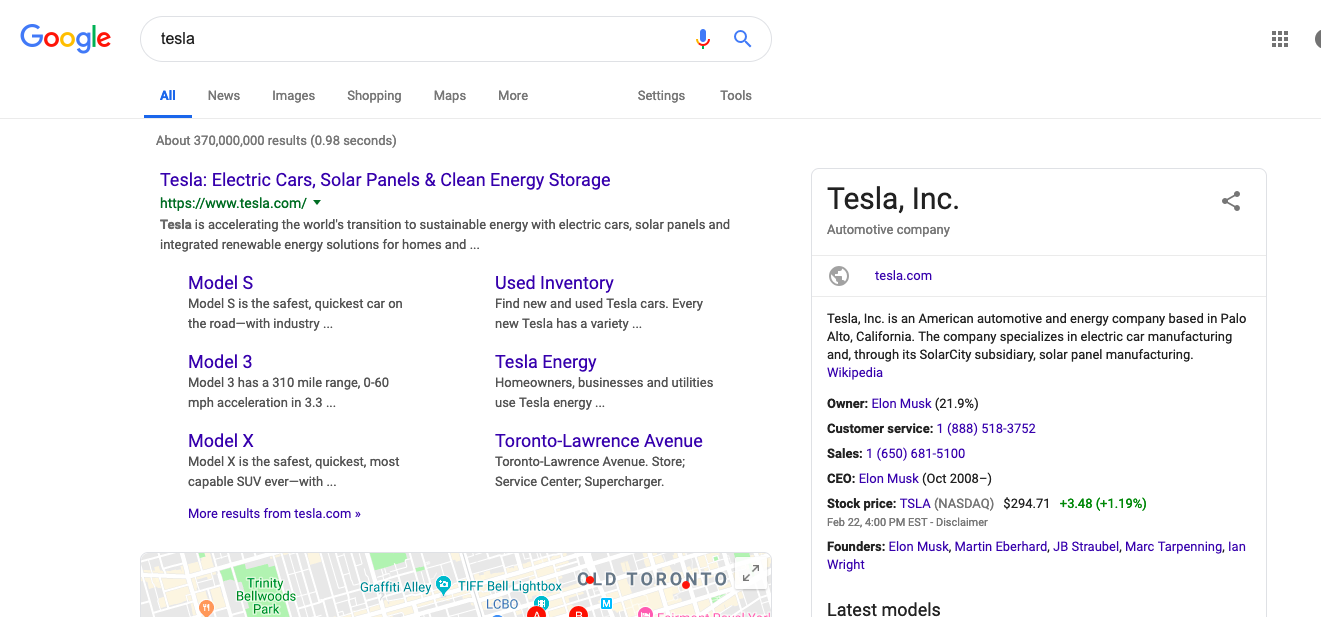Switch to the Maps tab
1321x617 pixels.
click(450, 96)
